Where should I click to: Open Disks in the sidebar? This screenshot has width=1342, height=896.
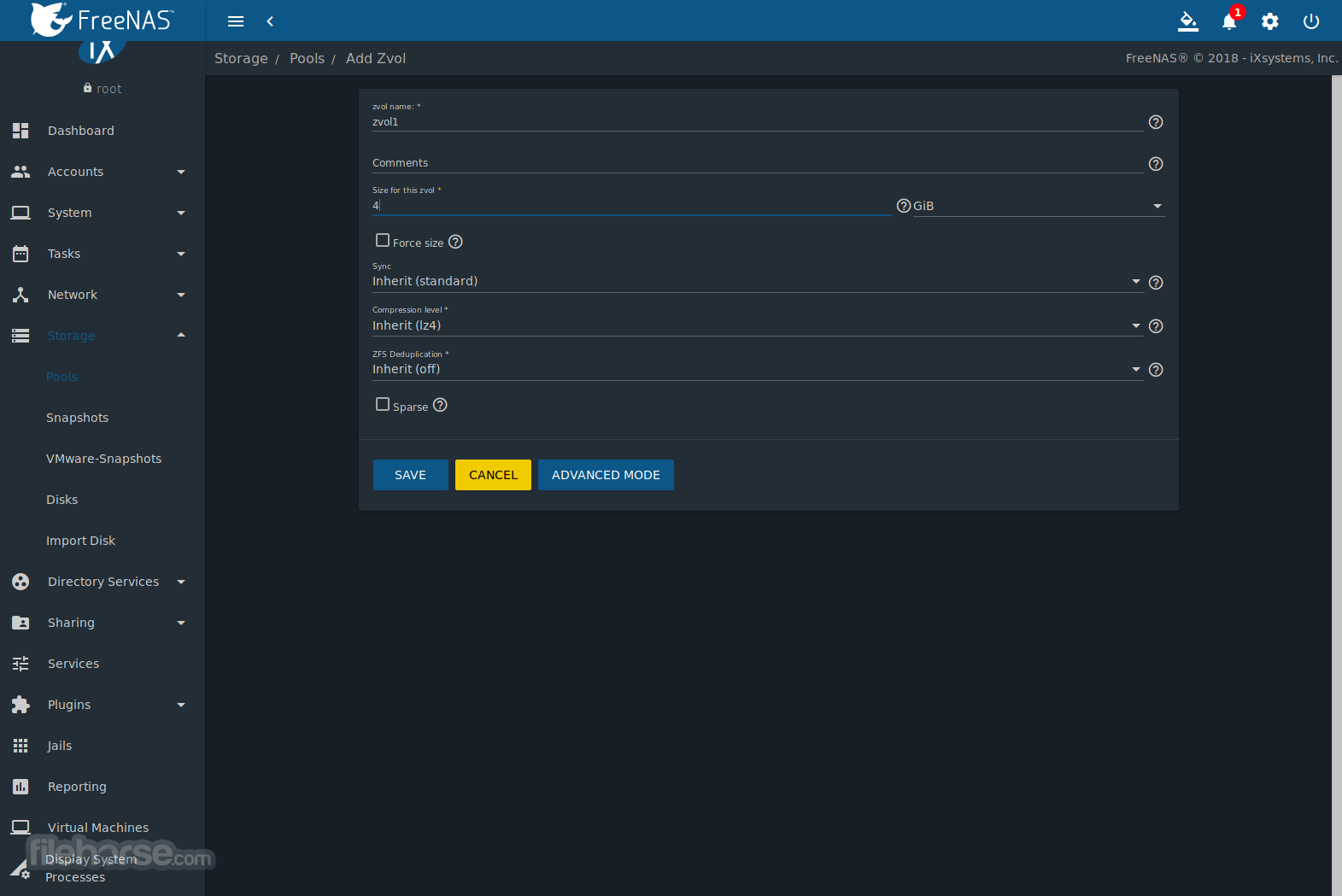point(62,500)
